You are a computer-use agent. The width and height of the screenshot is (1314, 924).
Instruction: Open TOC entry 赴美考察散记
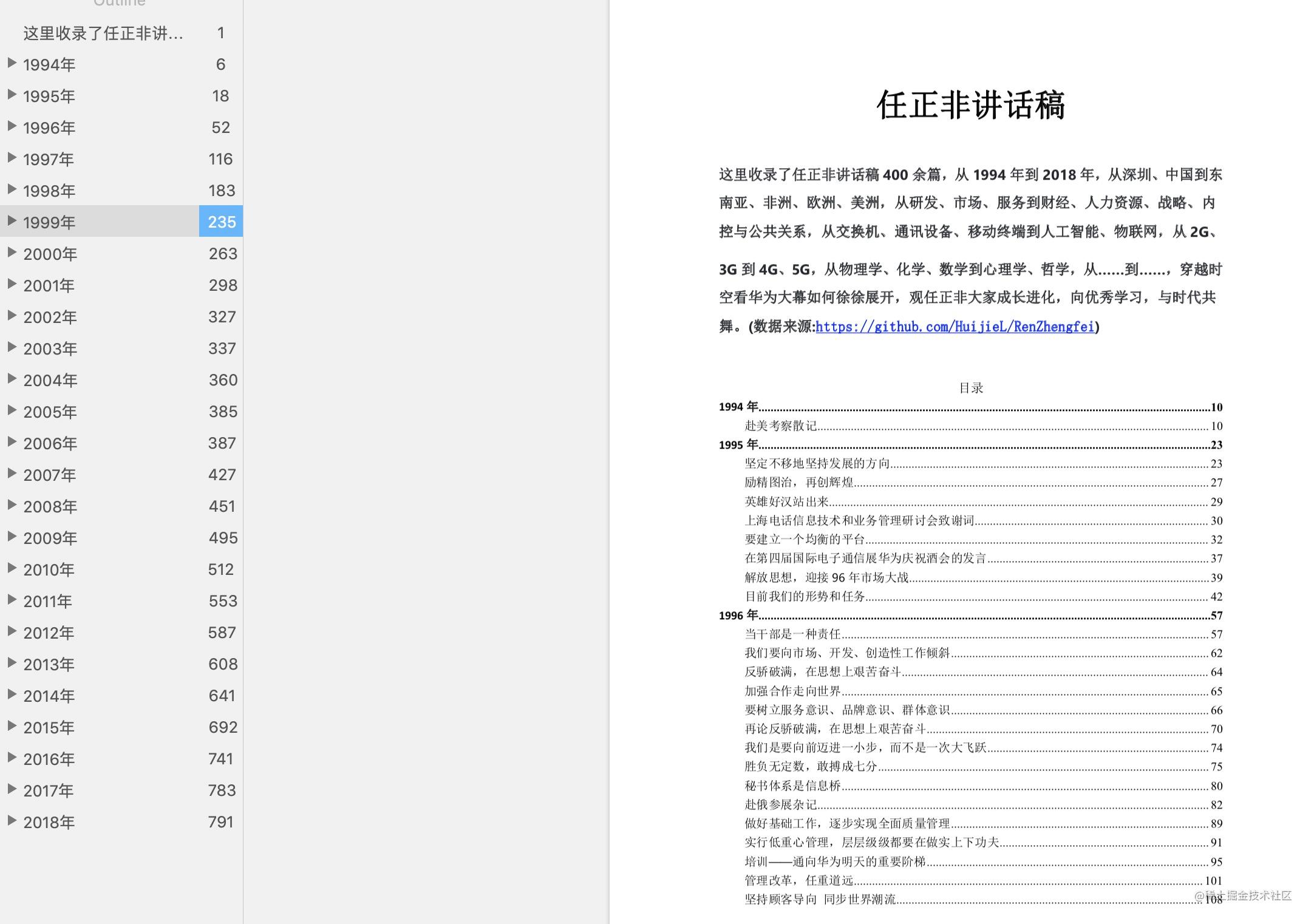click(983, 426)
